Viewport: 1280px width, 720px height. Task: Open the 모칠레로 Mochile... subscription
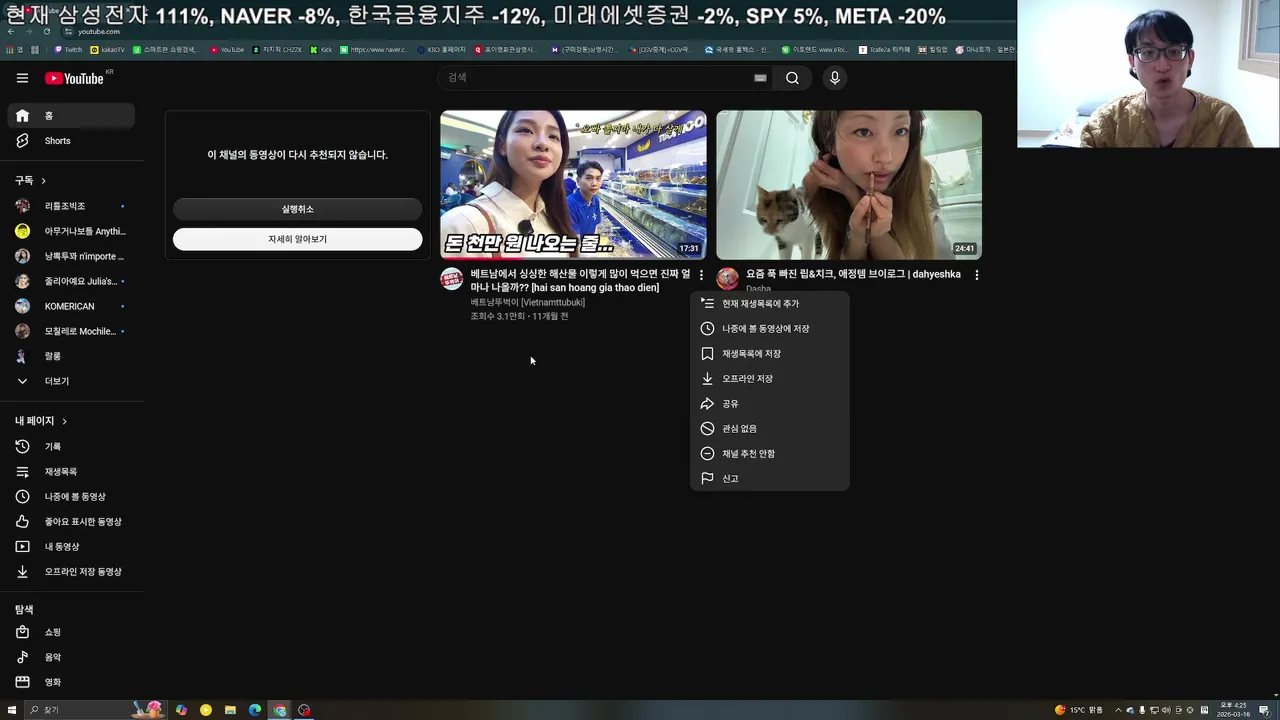(x=70, y=331)
